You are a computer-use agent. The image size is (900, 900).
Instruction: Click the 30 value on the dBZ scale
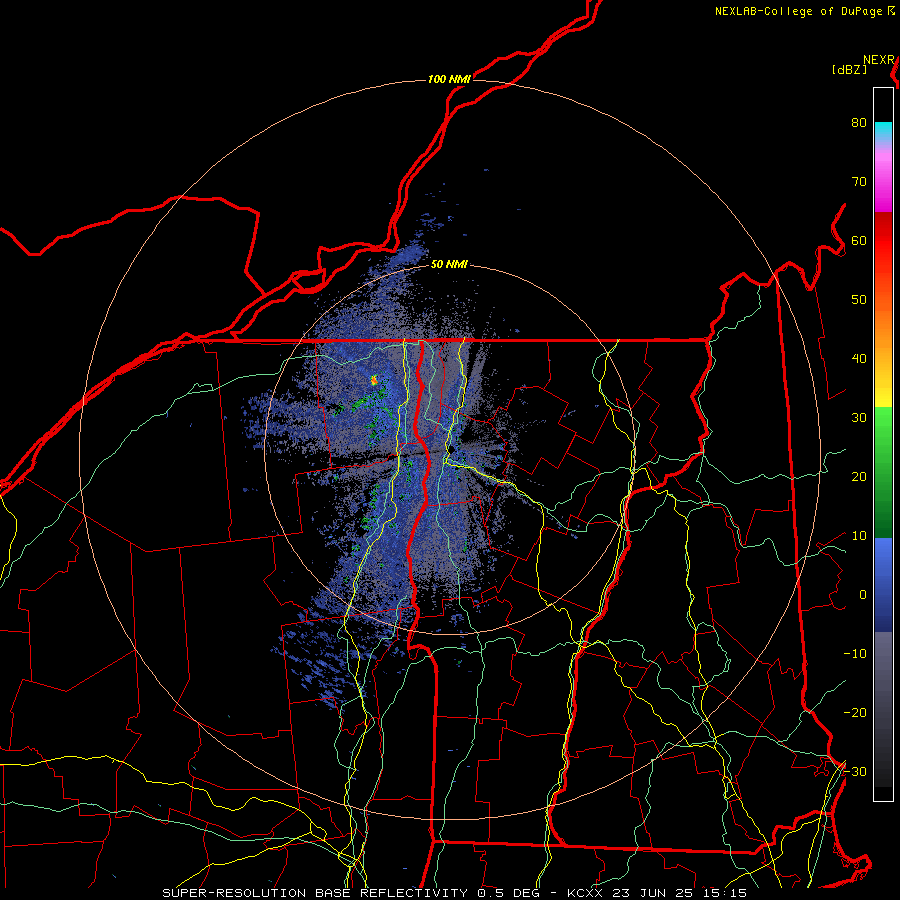pos(859,418)
